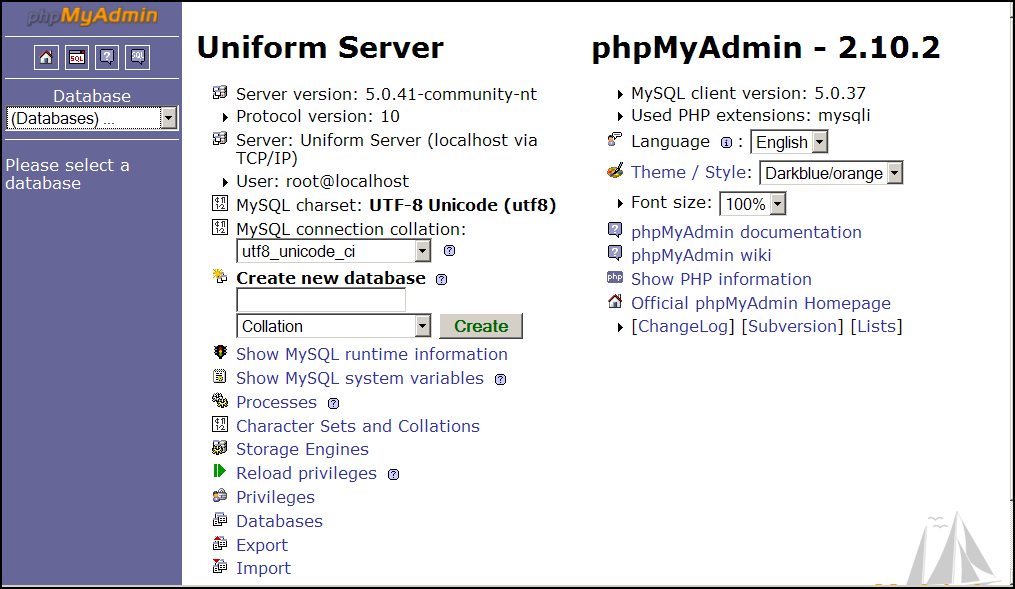1015x589 pixels.
Task: Open the Font size 100% dropdown
Action: (753, 204)
